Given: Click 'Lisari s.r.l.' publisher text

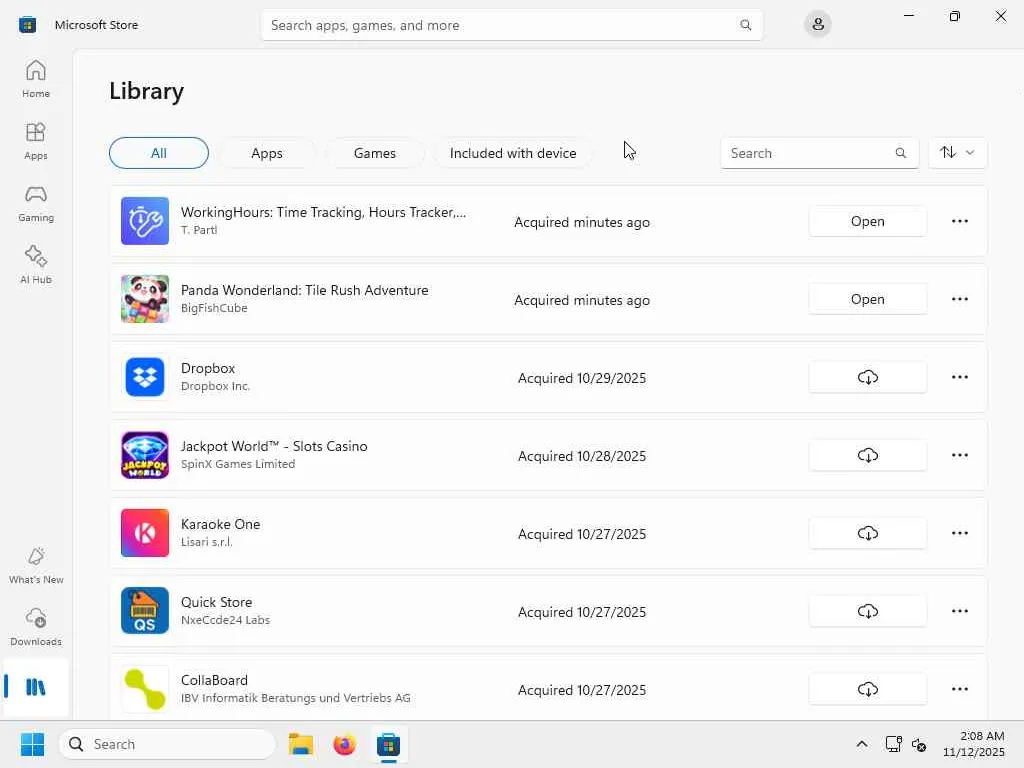Looking at the screenshot, I should point(206,542).
